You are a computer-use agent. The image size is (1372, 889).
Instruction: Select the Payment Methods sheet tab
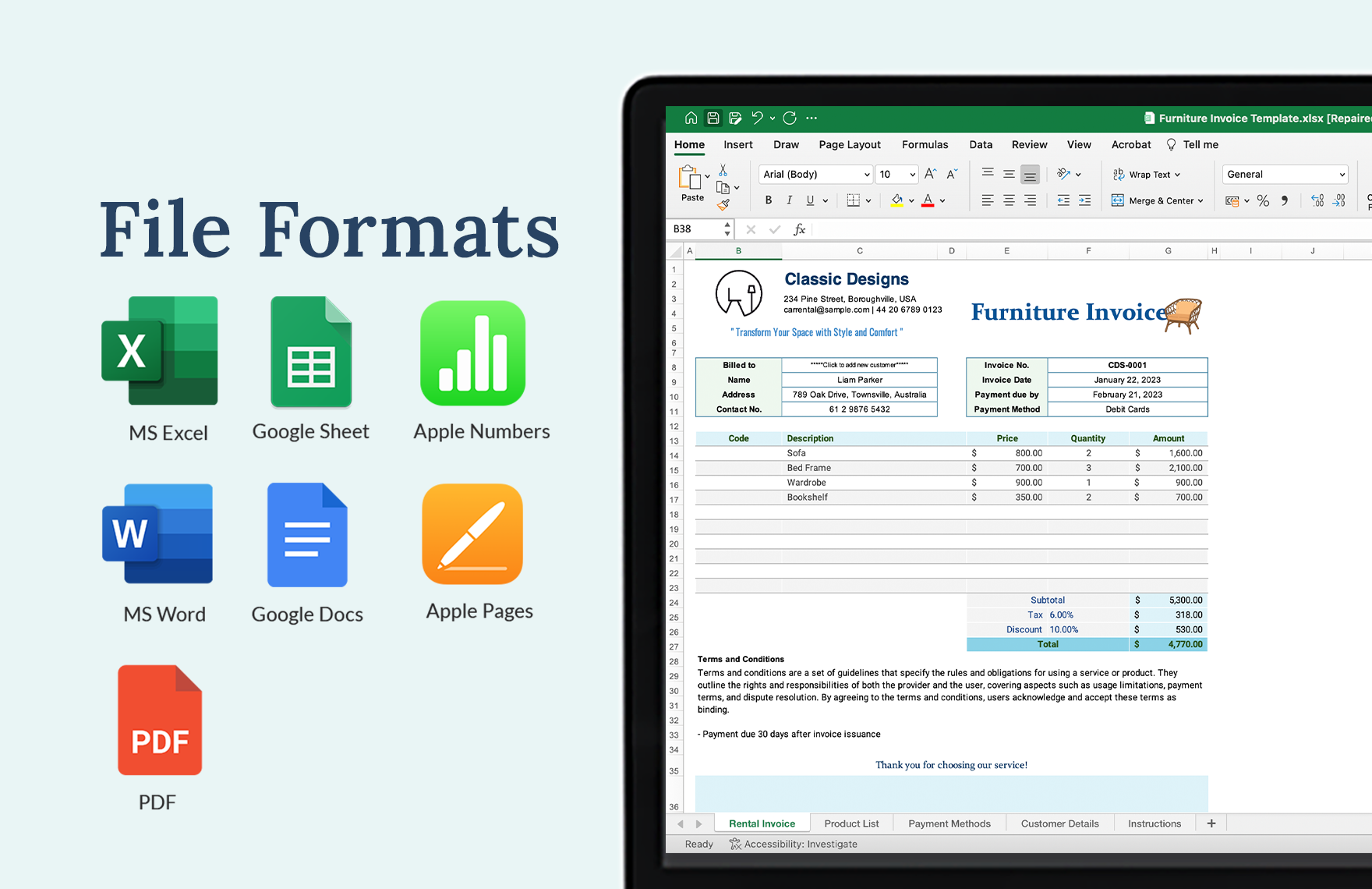[x=949, y=823]
